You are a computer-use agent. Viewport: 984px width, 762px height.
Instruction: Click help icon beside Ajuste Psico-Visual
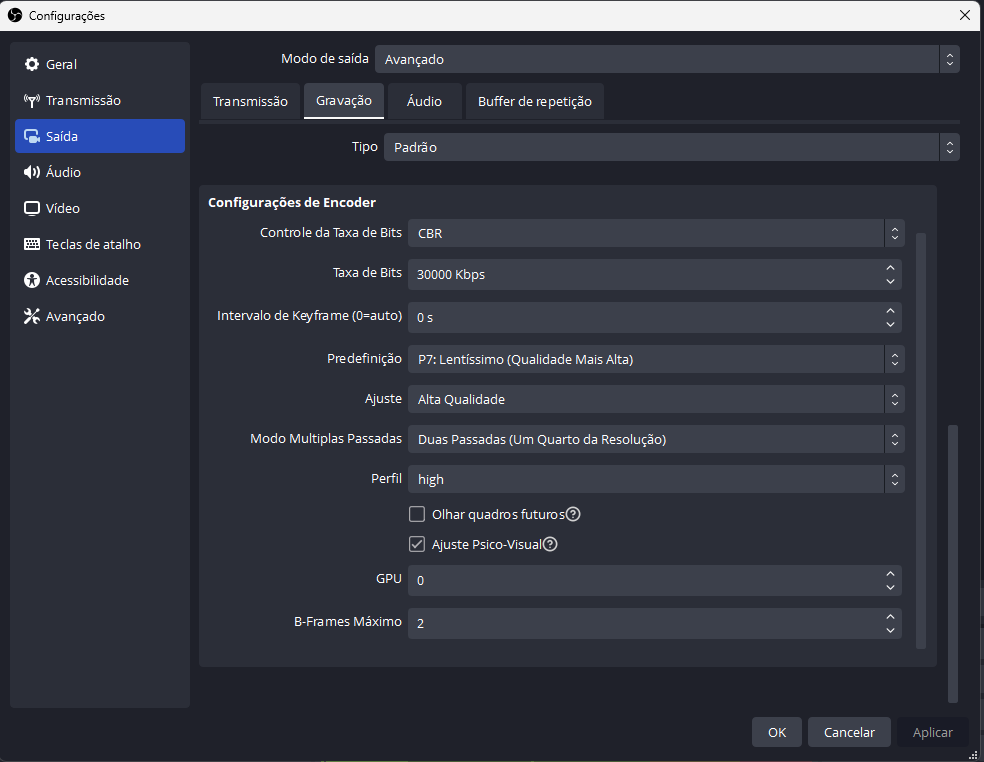pos(550,544)
